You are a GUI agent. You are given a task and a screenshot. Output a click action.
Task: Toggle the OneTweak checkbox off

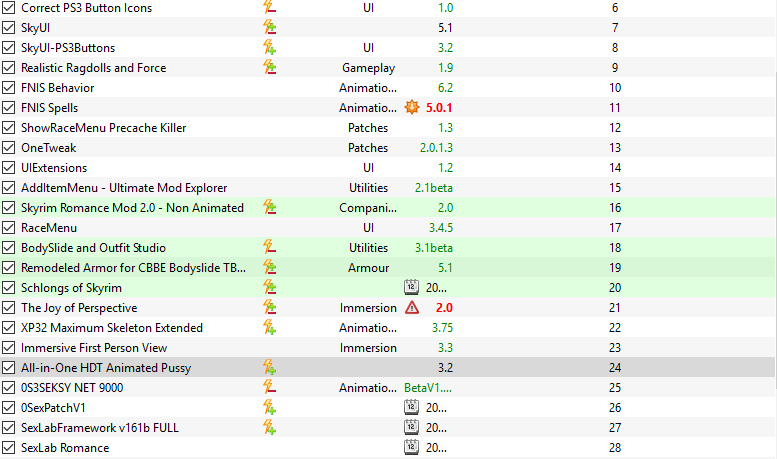coord(8,148)
